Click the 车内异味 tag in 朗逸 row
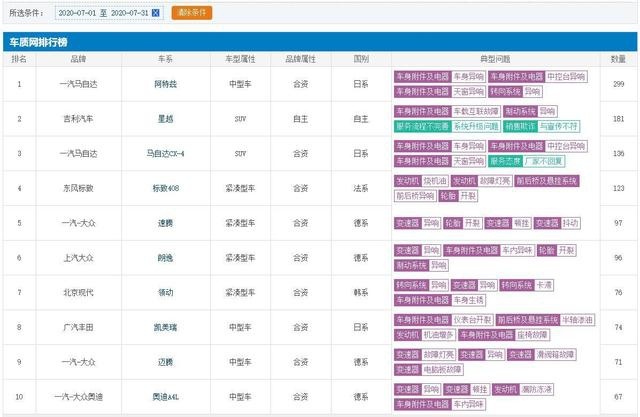Viewport: 640px width, 417px height. 517,251
